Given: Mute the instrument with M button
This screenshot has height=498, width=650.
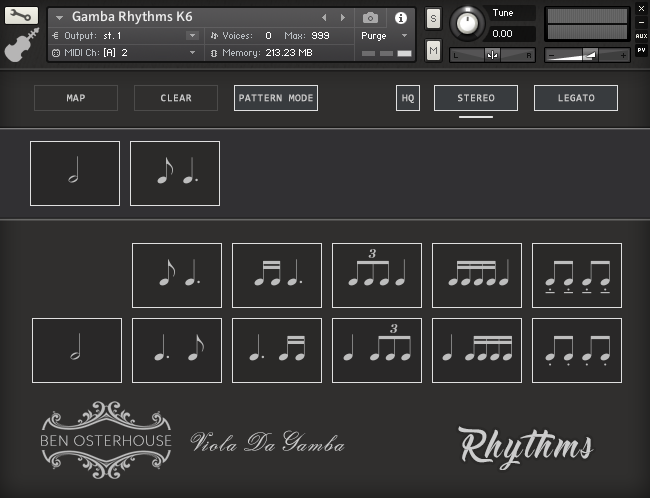Looking at the screenshot, I should (x=433, y=51).
